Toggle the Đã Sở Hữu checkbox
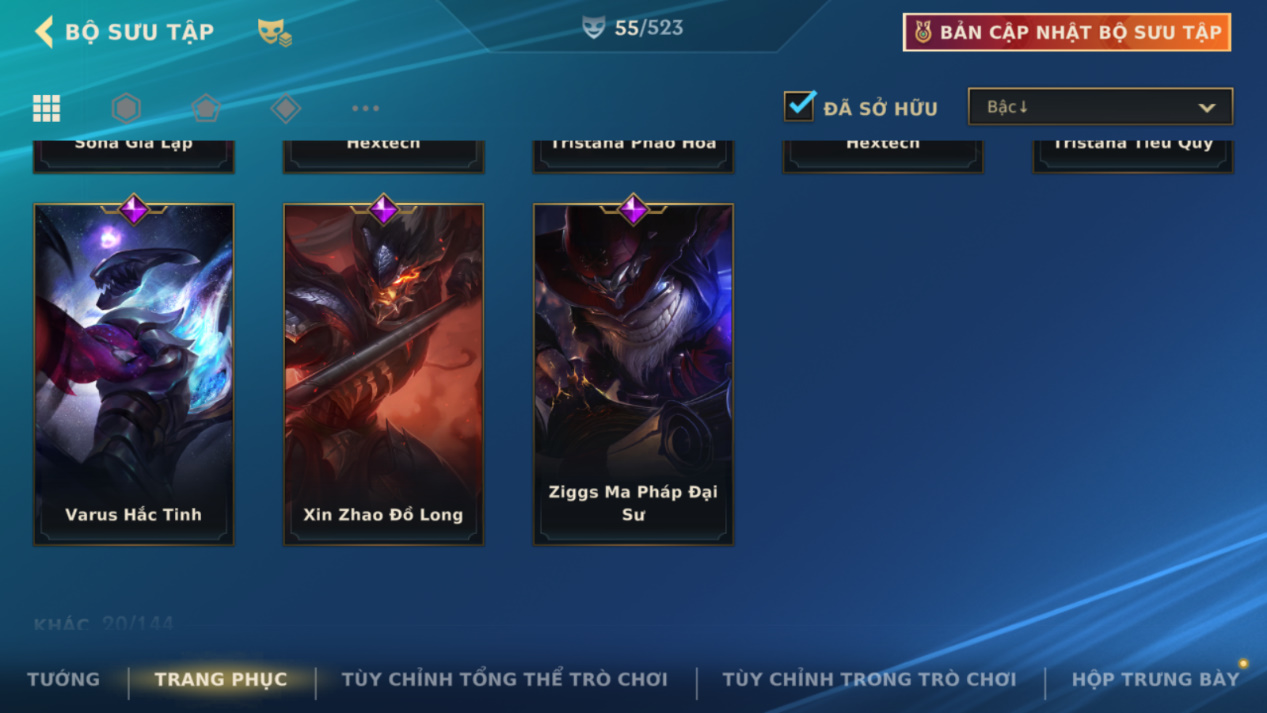 pyautogui.click(x=799, y=106)
